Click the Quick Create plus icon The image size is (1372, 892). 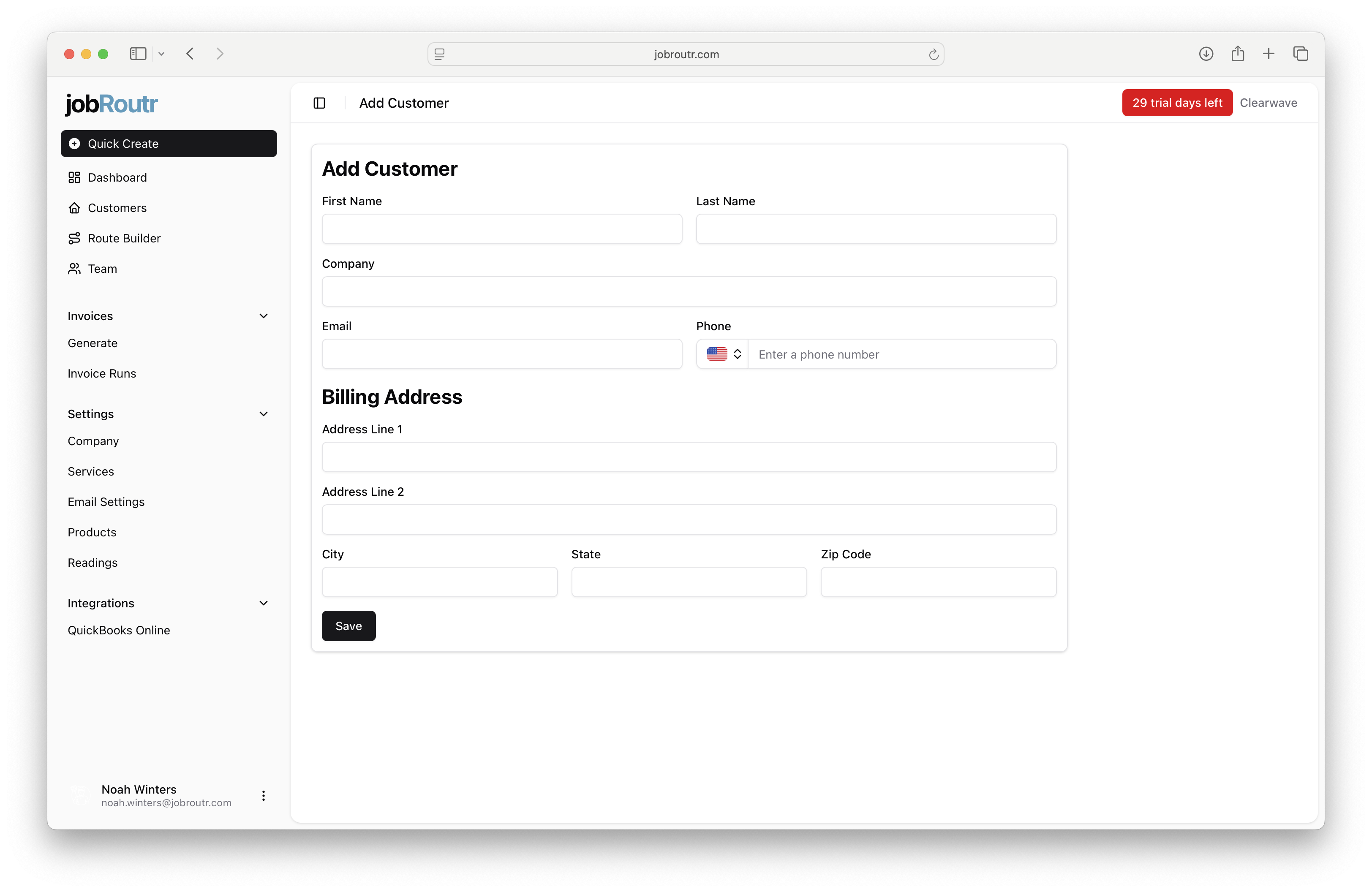click(75, 144)
